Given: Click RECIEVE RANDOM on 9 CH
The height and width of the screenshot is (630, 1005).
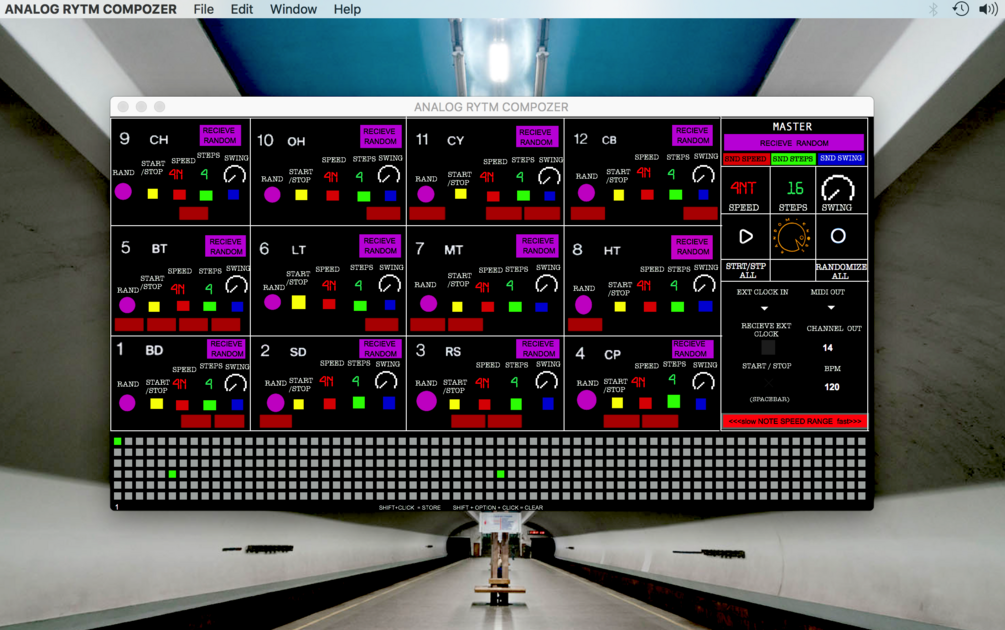Looking at the screenshot, I should [220, 135].
